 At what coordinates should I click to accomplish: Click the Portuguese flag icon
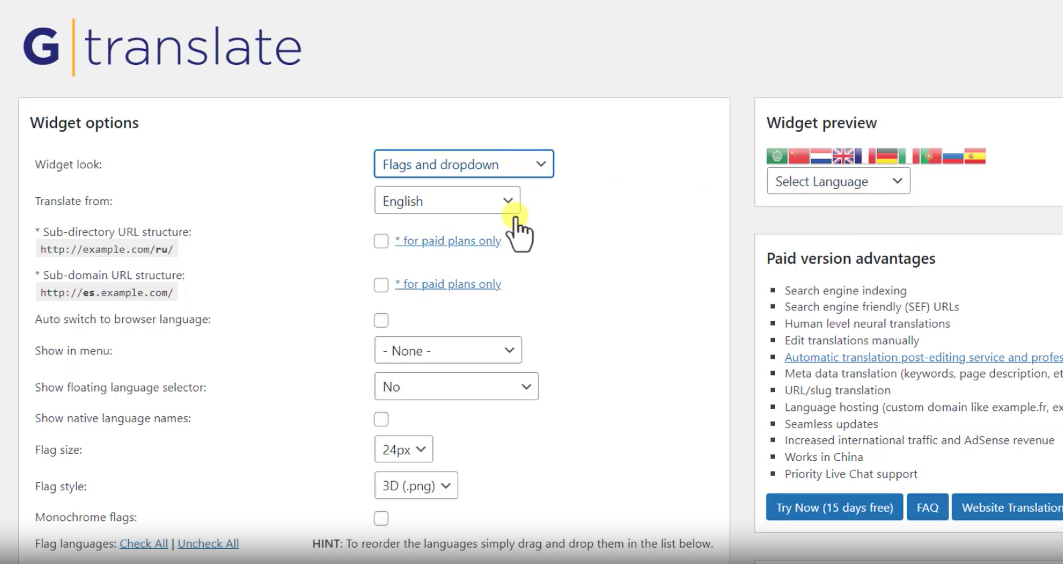pyautogui.click(x=931, y=156)
